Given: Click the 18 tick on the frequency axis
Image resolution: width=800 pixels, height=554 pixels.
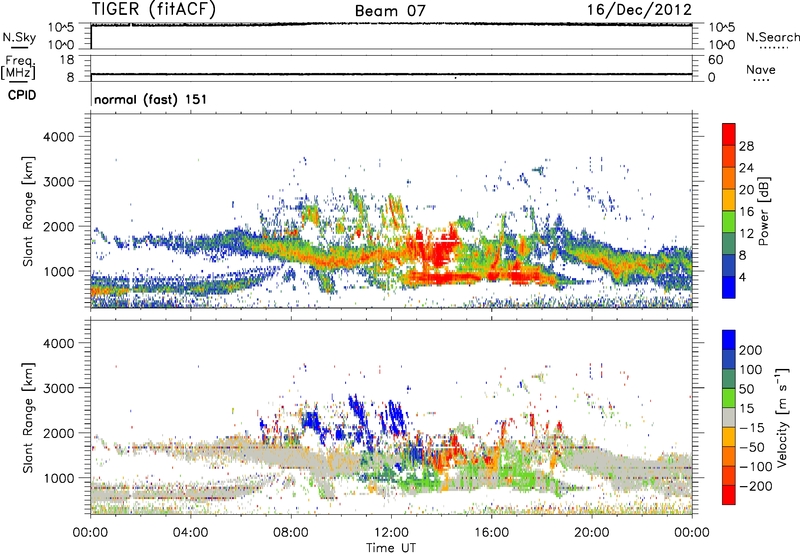Looking at the screenshot, I should coord(67,60).
